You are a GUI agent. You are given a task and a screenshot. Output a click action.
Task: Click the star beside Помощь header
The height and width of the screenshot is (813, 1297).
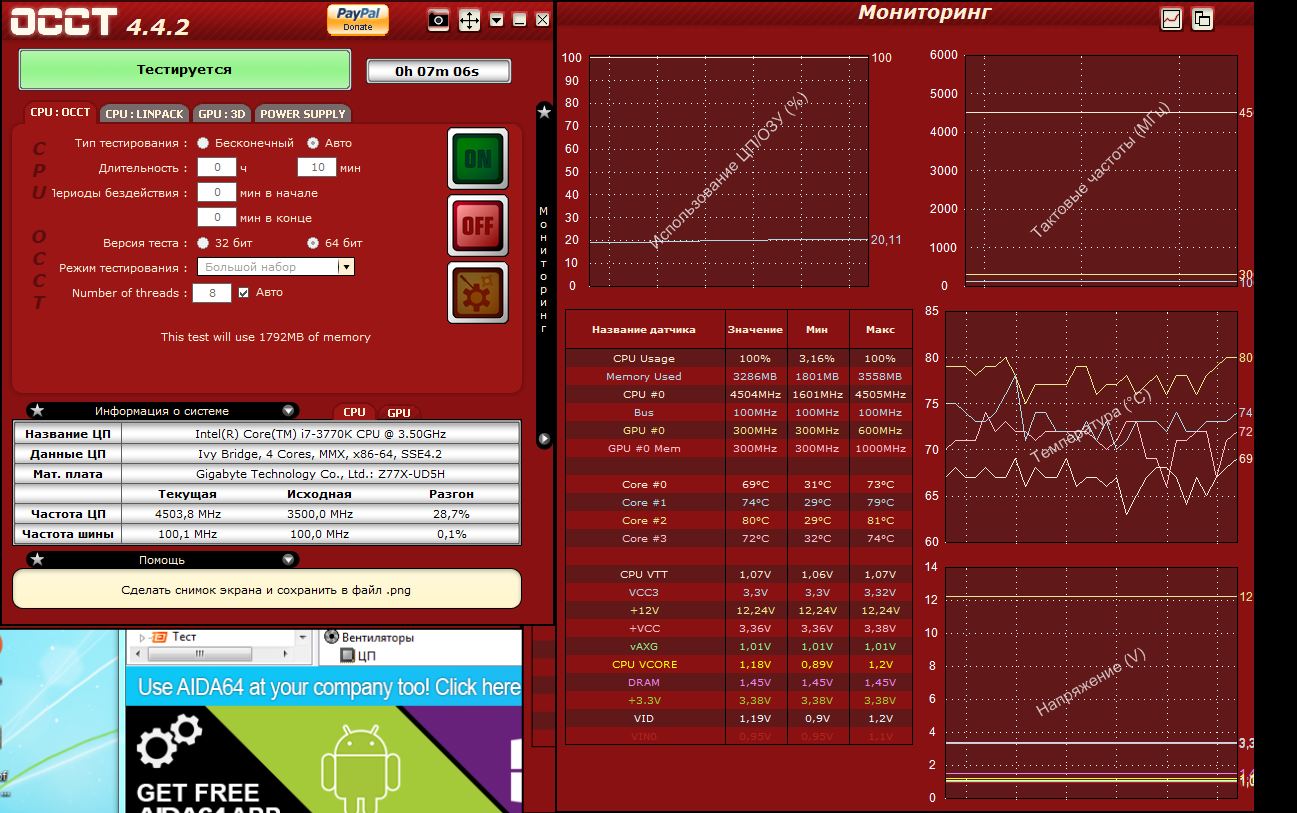coord(37,559)
